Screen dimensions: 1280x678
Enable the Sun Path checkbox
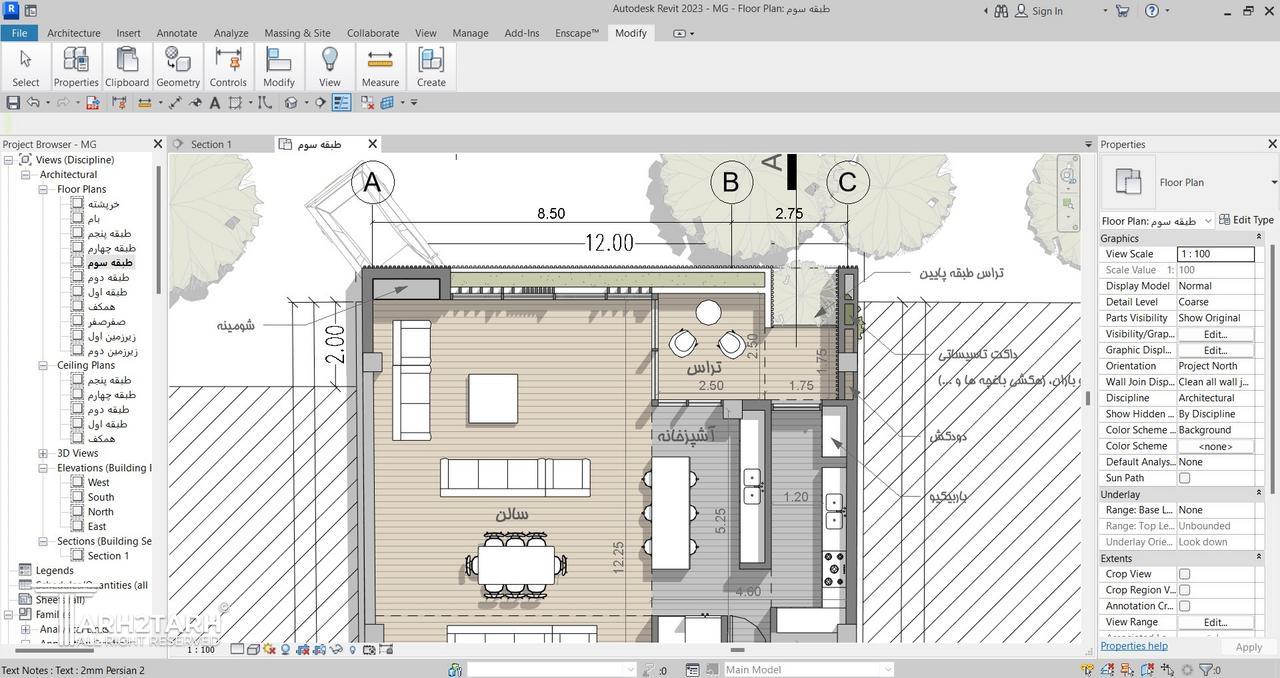[1184, 478]
